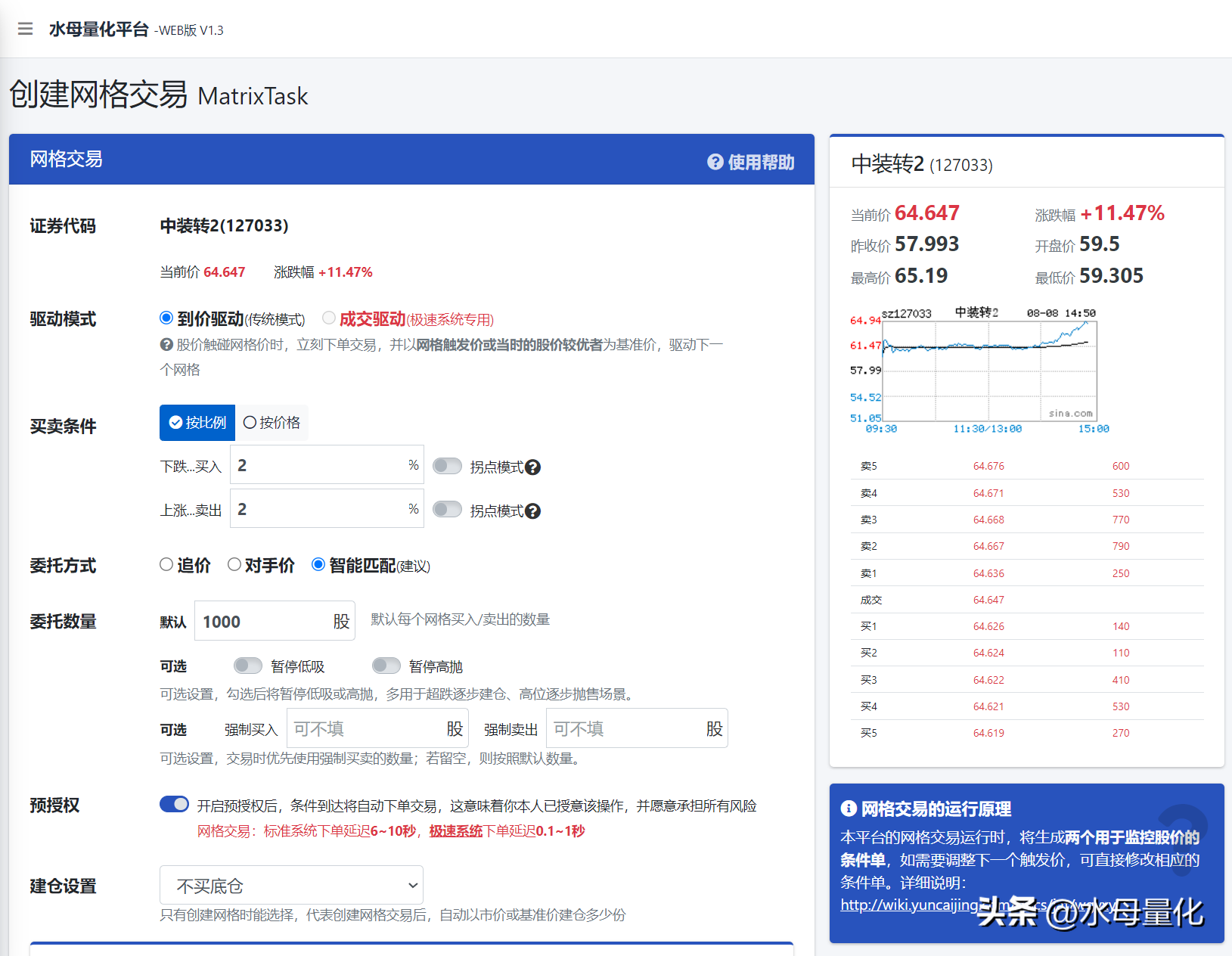This screenshot has width=1232, height=956.
Task: Click the 中装转2 intraday price chart
Action: pos(980,371)
